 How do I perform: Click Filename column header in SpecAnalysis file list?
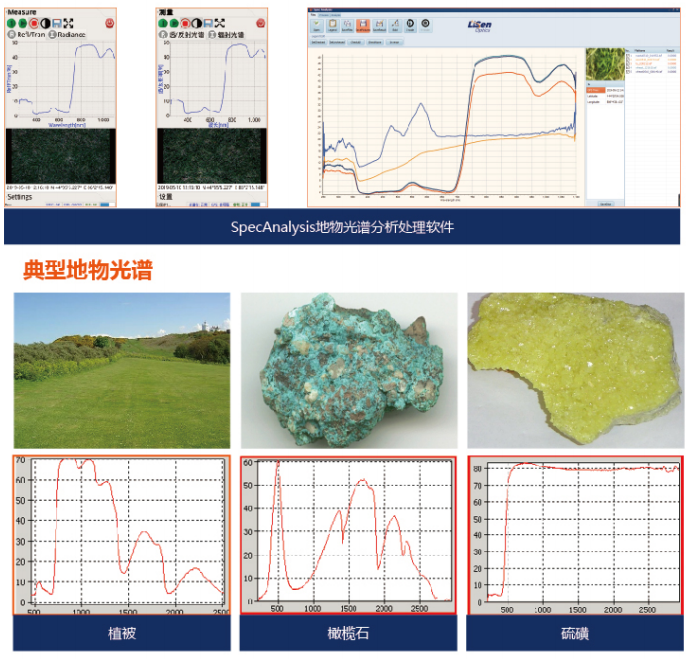(640, 51)
